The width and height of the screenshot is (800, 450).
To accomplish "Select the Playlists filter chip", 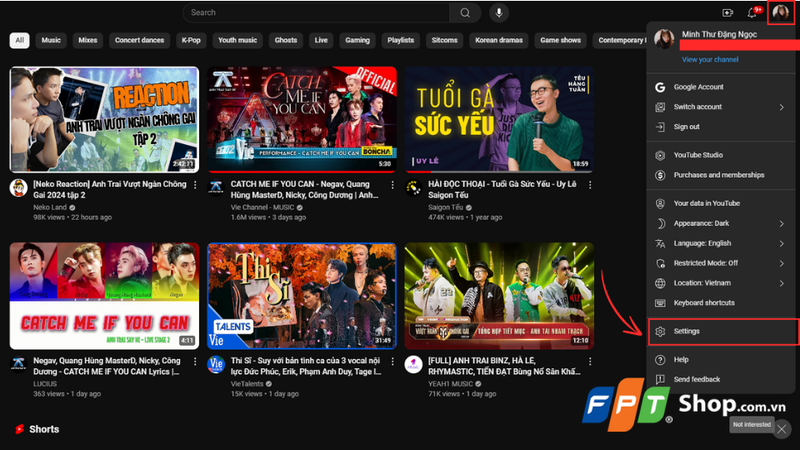I will tap(401, 40).
